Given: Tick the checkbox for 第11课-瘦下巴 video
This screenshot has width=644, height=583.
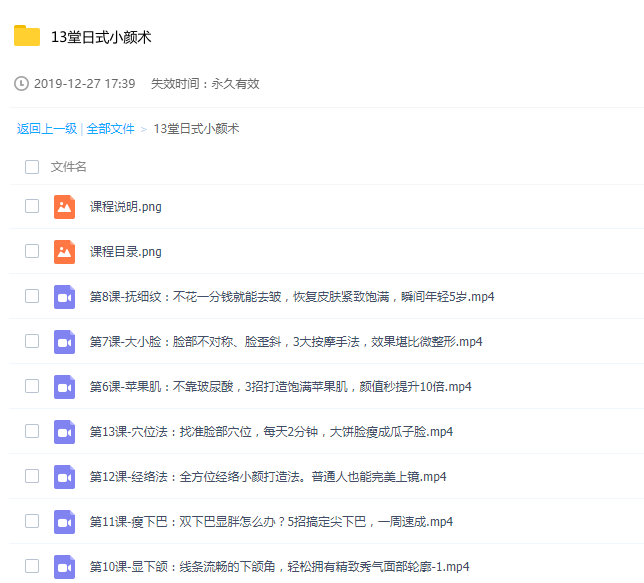Looking at the screenshot, I should tap(32, 521).
